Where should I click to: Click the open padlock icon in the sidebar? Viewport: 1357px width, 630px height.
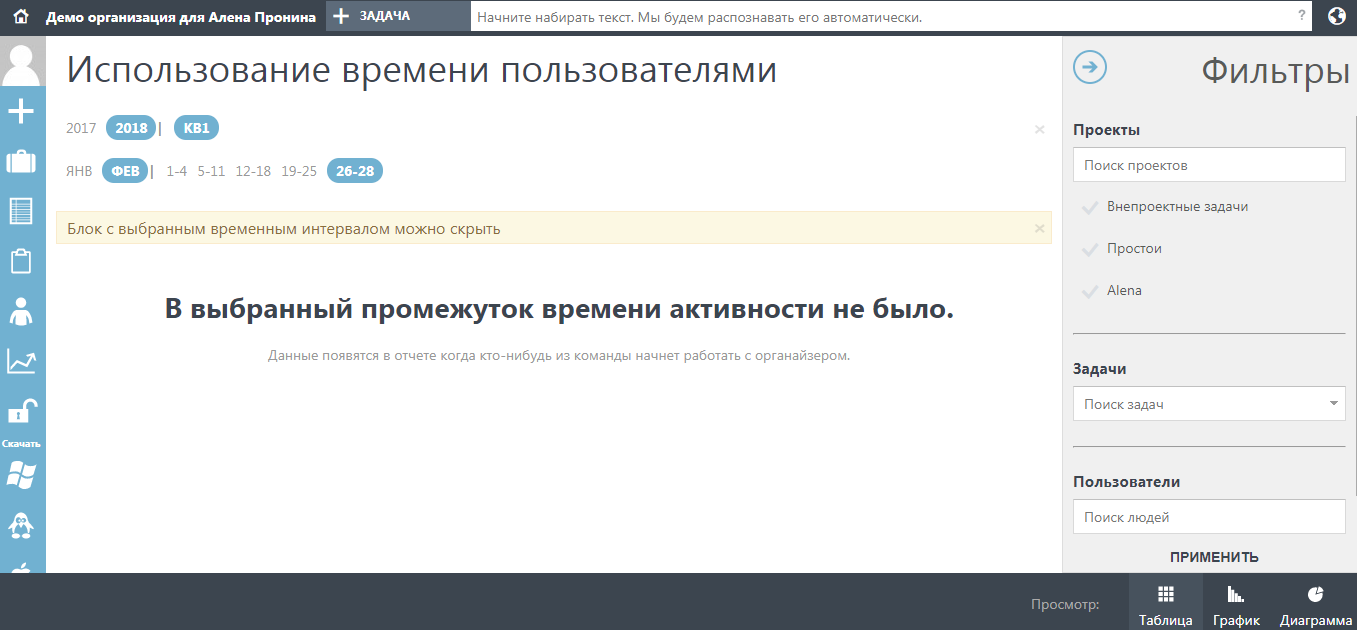[21, 411]
